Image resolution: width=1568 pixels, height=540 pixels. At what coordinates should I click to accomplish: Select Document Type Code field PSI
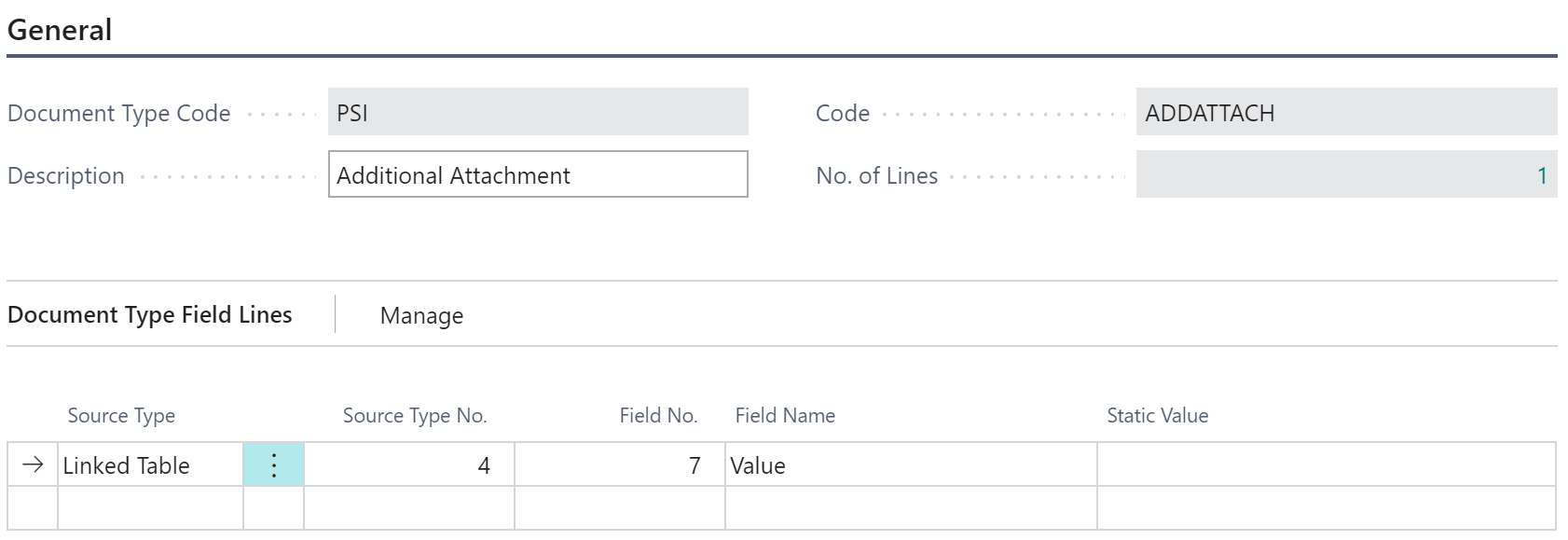click(538, 112)
